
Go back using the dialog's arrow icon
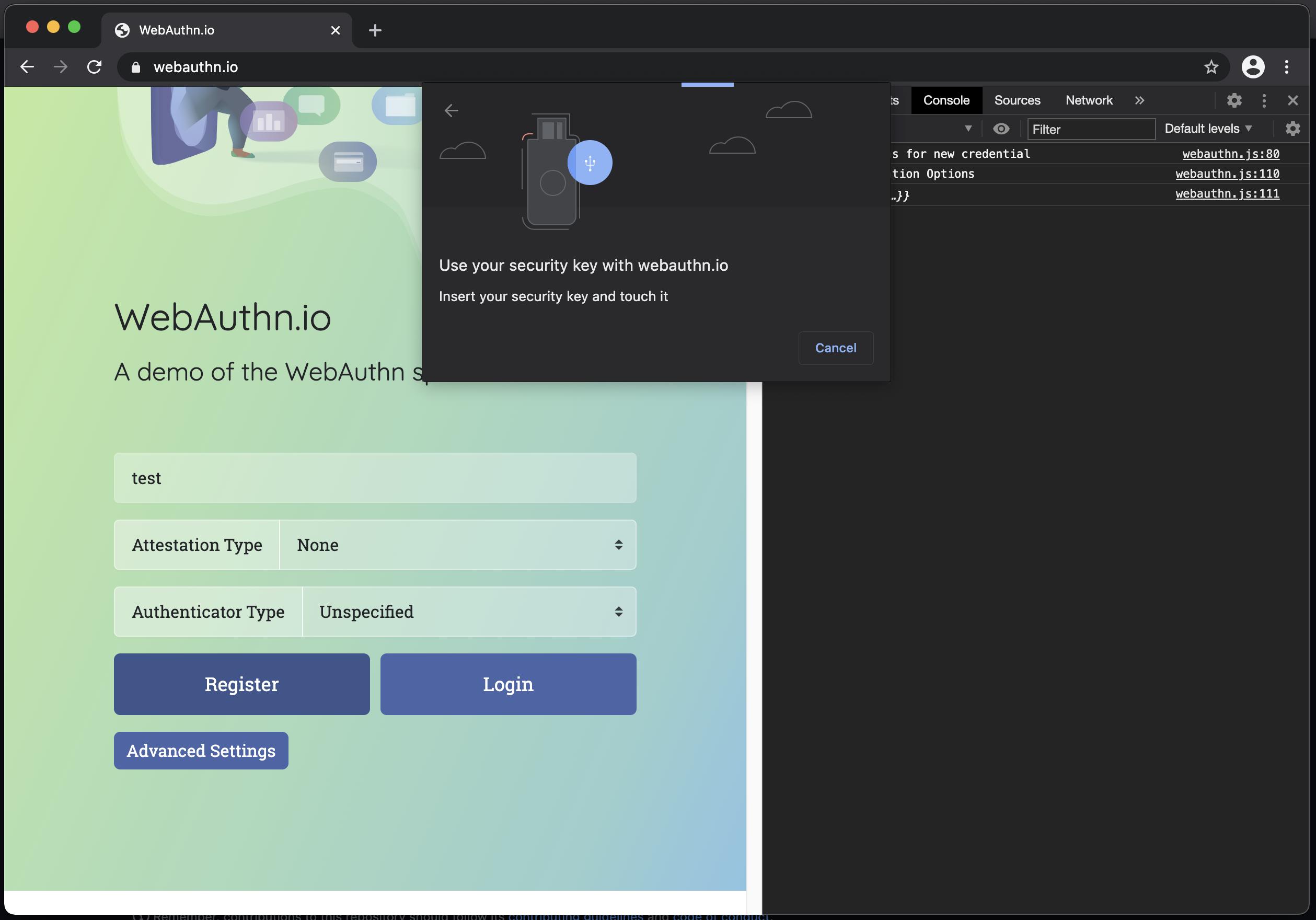coord(452,110)
